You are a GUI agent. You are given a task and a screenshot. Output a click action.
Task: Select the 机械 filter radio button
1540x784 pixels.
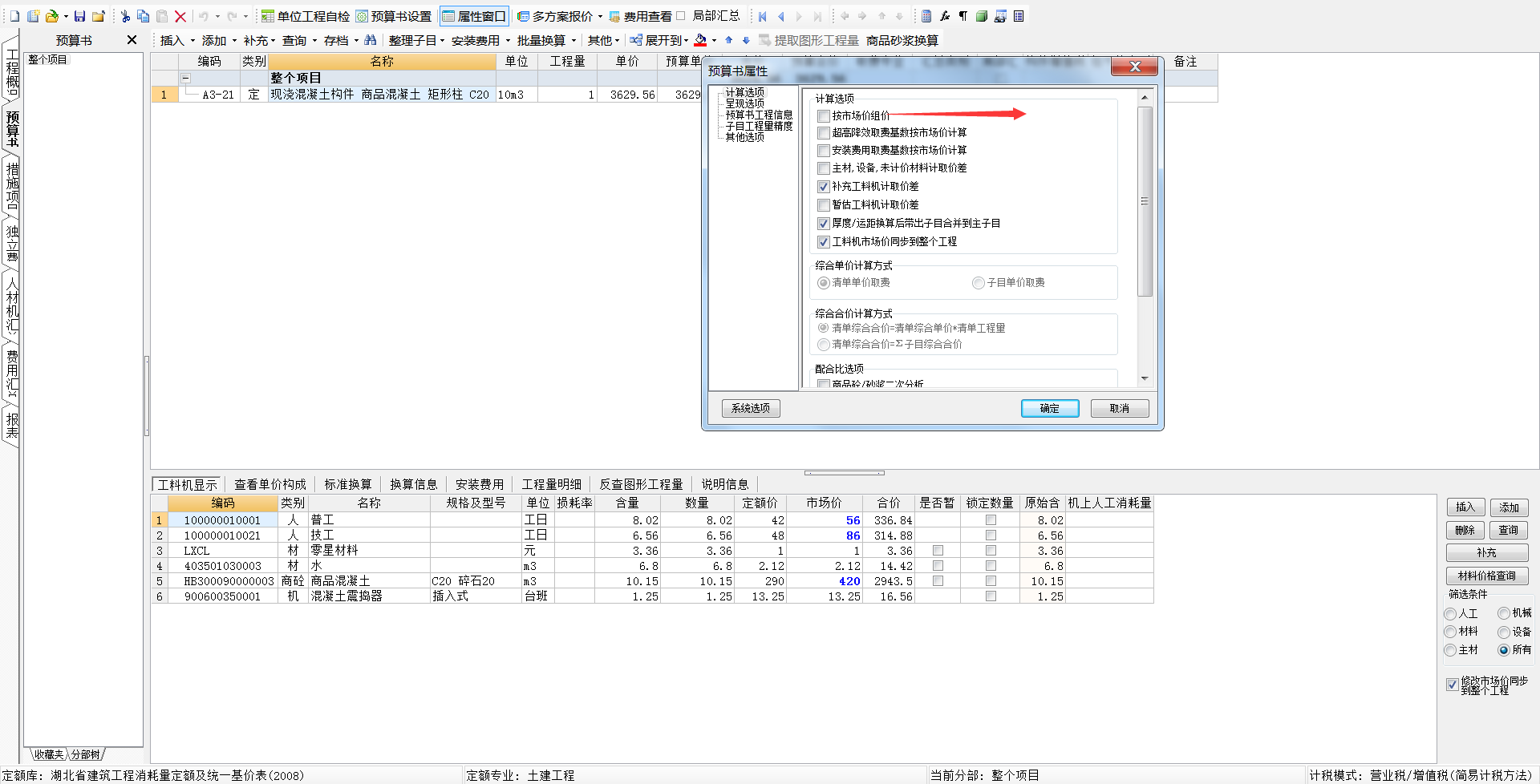pos(1504,613)
